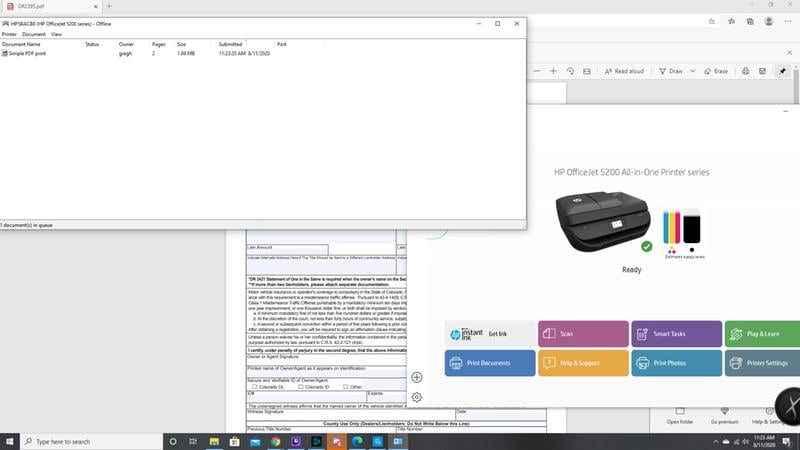Open HP Smart settings gear icon
The width and height of the screenshot is (800, 450).
(x=416, y=397)
